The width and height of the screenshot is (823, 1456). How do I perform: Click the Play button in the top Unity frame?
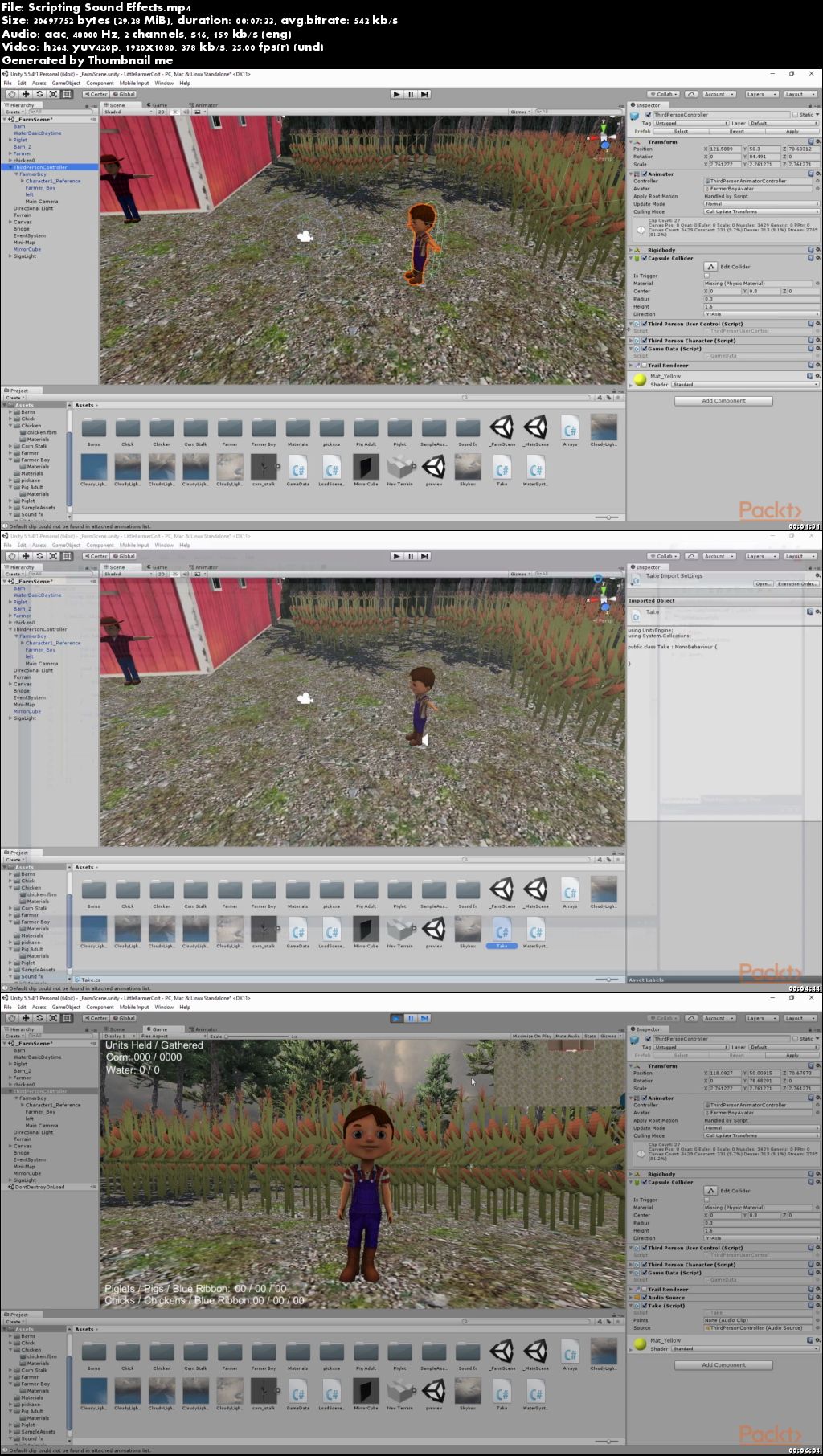[x=396, y=94]
